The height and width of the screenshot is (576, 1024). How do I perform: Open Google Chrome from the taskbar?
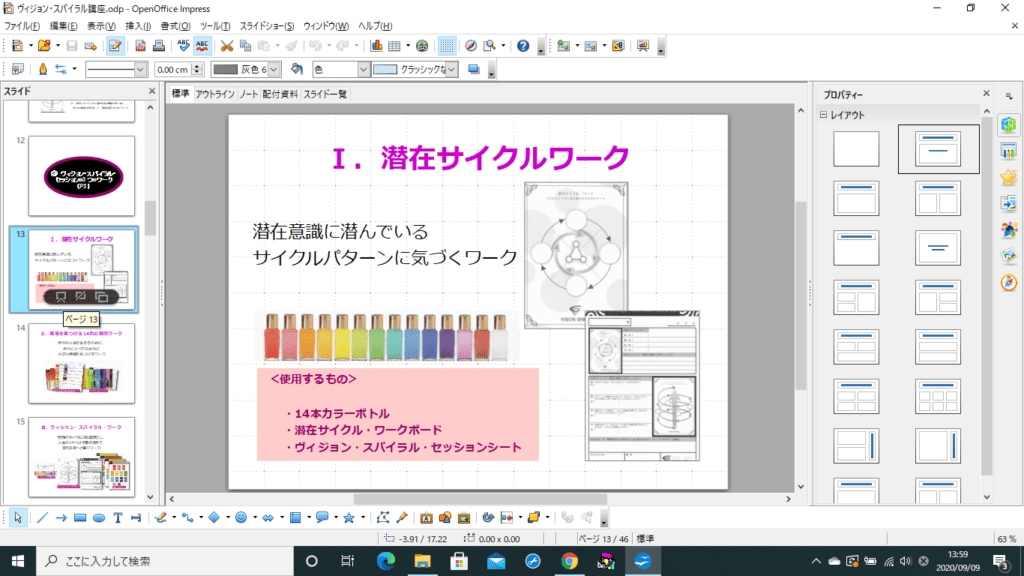[569, 560]
